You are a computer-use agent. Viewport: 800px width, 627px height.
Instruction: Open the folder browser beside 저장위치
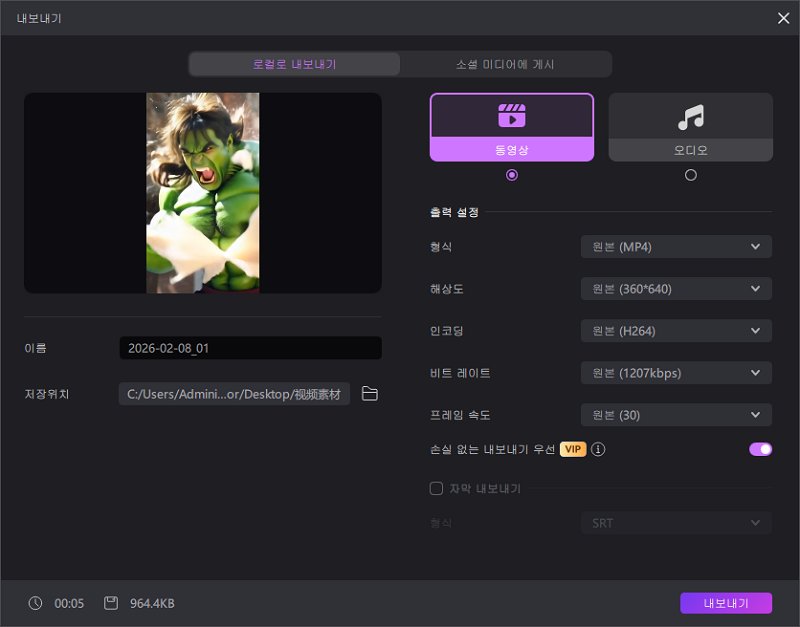tap(369, 394)
